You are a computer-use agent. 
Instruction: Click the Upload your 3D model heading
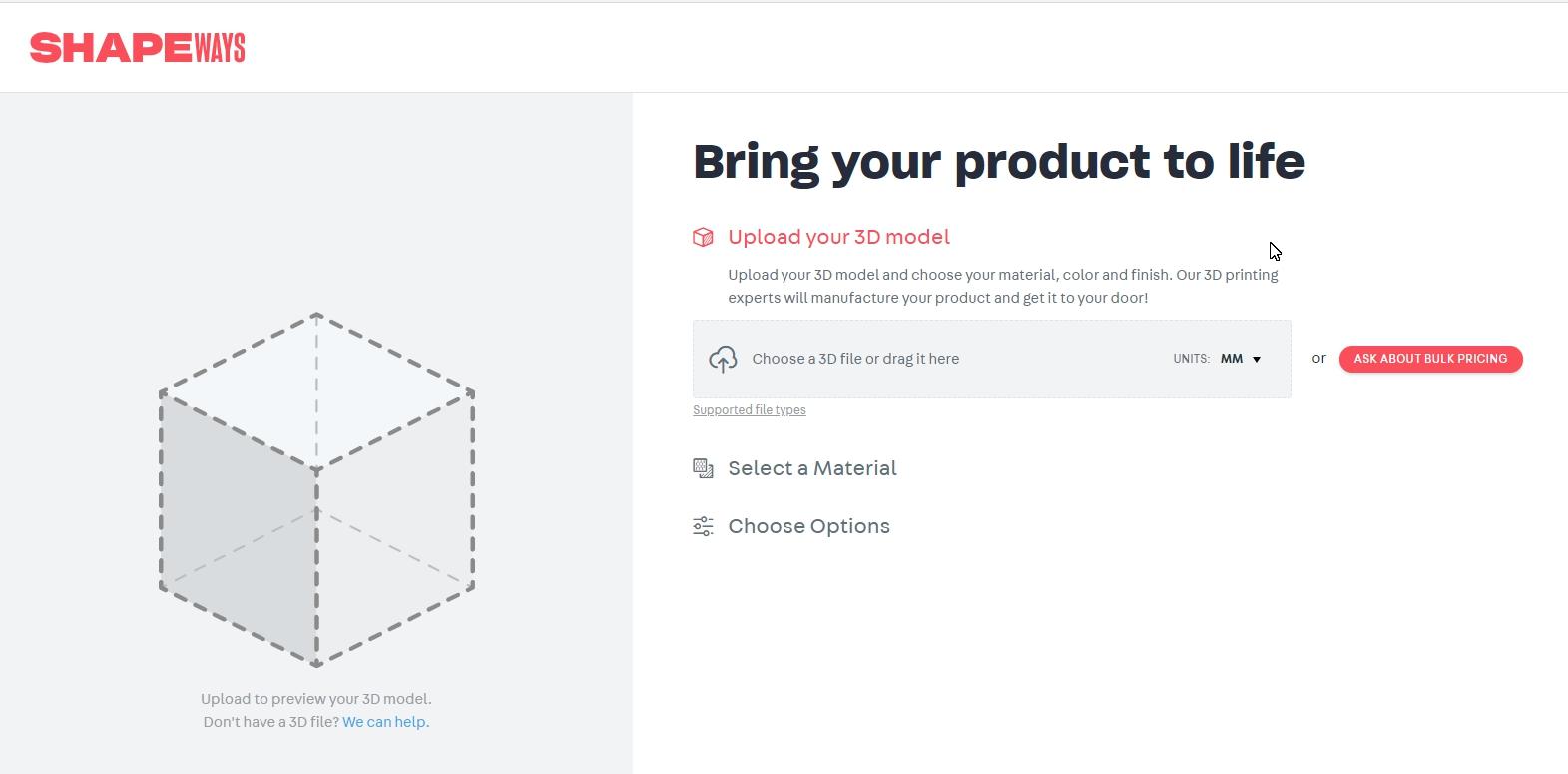838,237
